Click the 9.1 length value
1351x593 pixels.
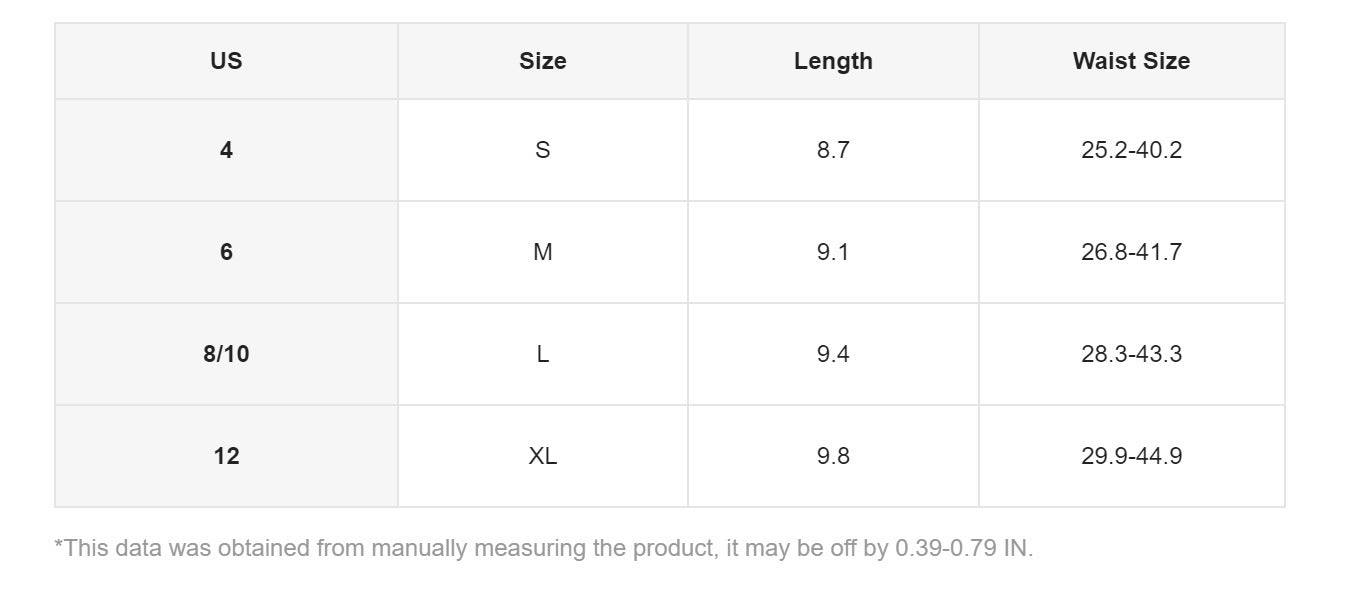[x=833, y=252]
